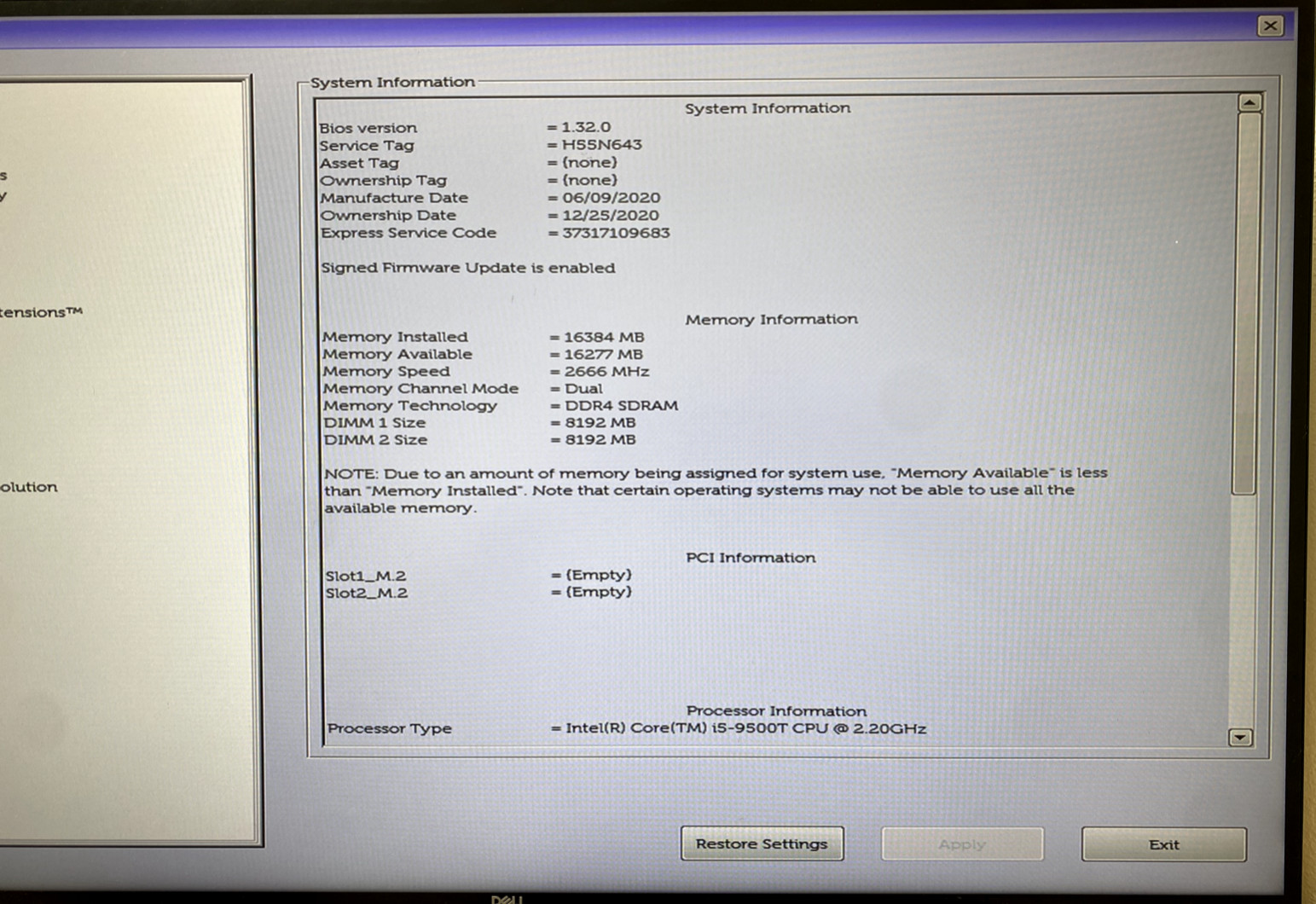Click the Apply button
The width and height of the screenshot is (1316, 904).
pos(962,844)
